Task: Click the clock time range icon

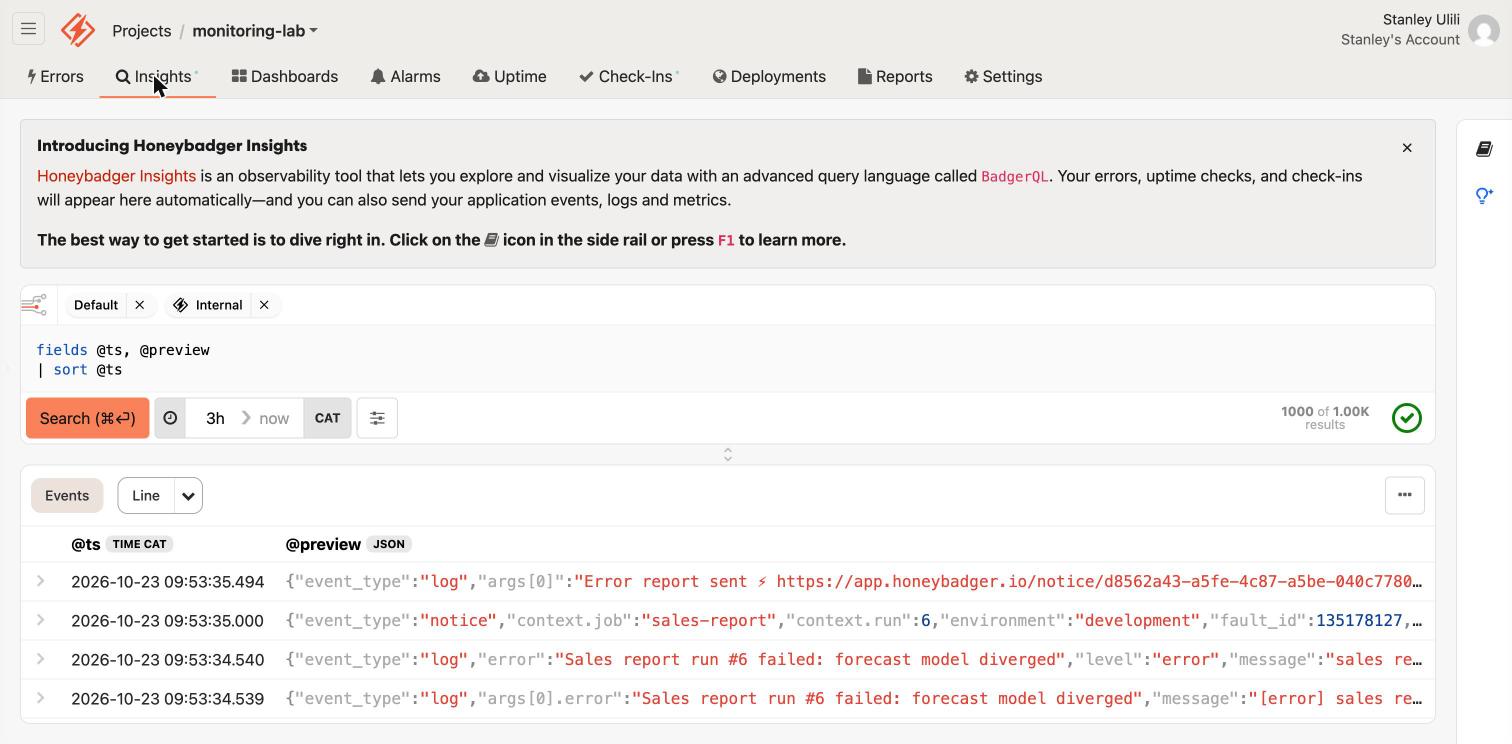Action: point(170,418)
